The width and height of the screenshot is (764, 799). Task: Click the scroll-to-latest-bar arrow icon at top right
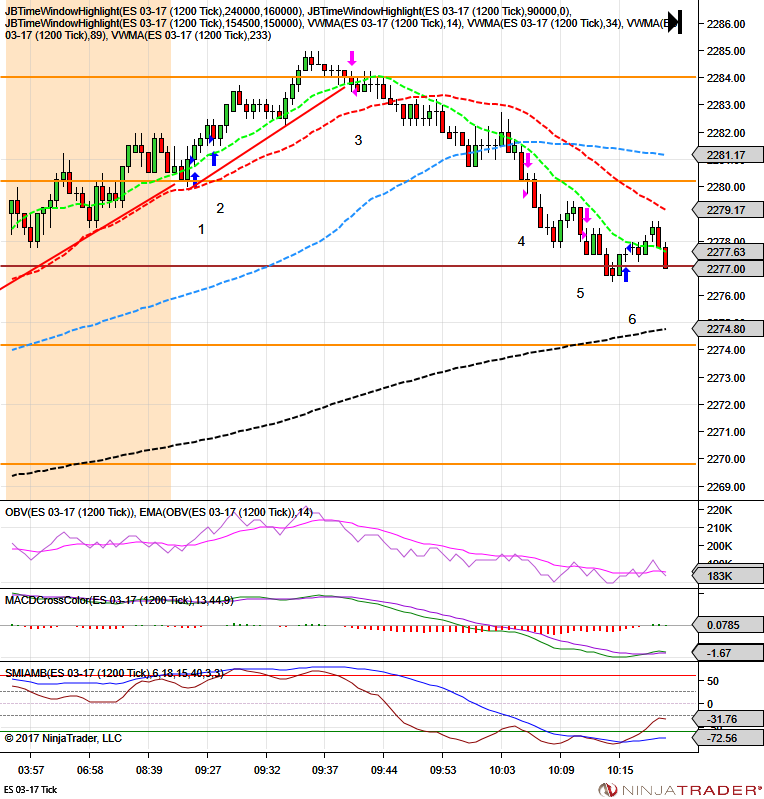click(675, 22)
